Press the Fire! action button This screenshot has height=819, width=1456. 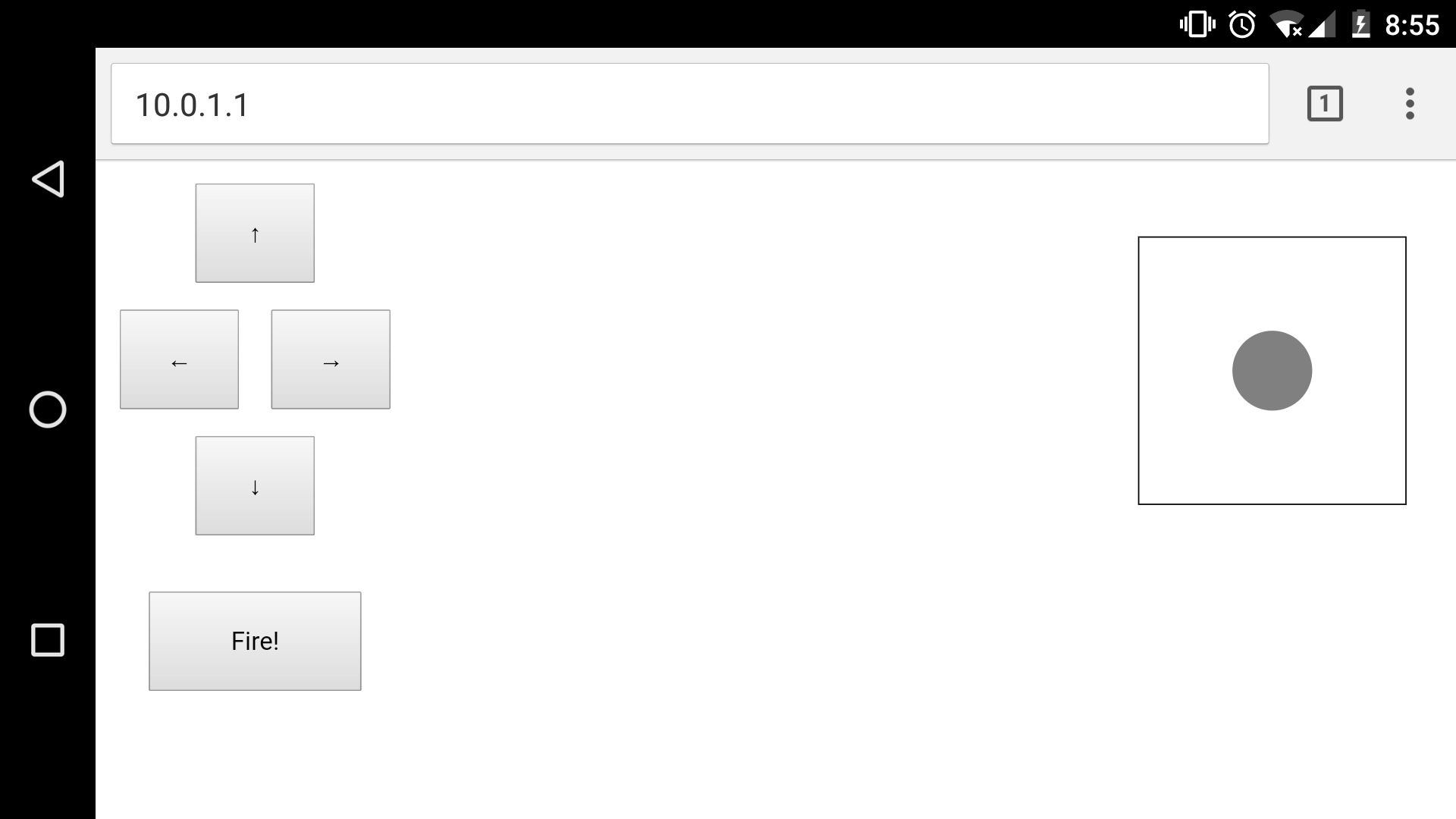click(255, 641)
